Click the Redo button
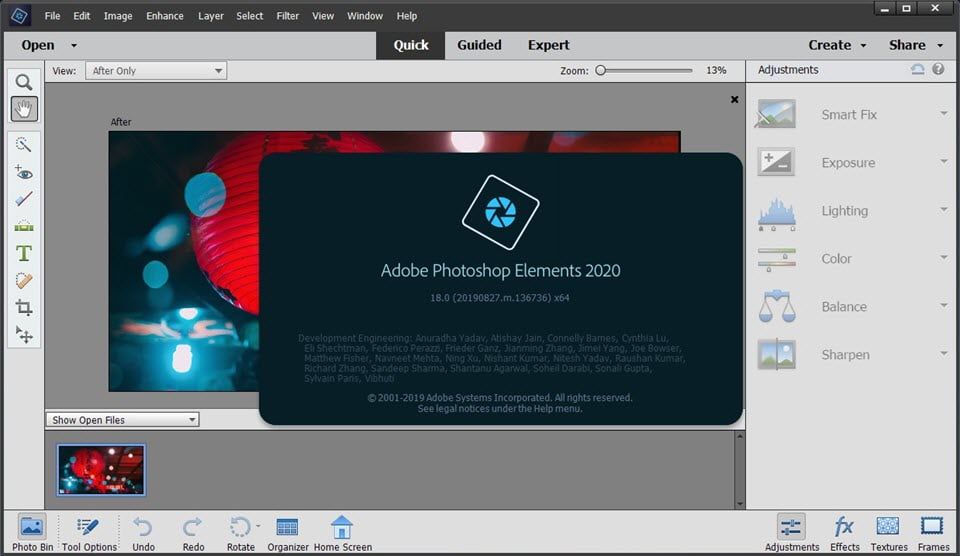Image resolution: width=960 pixels, height=556 pixels. [x=193, y=533]
